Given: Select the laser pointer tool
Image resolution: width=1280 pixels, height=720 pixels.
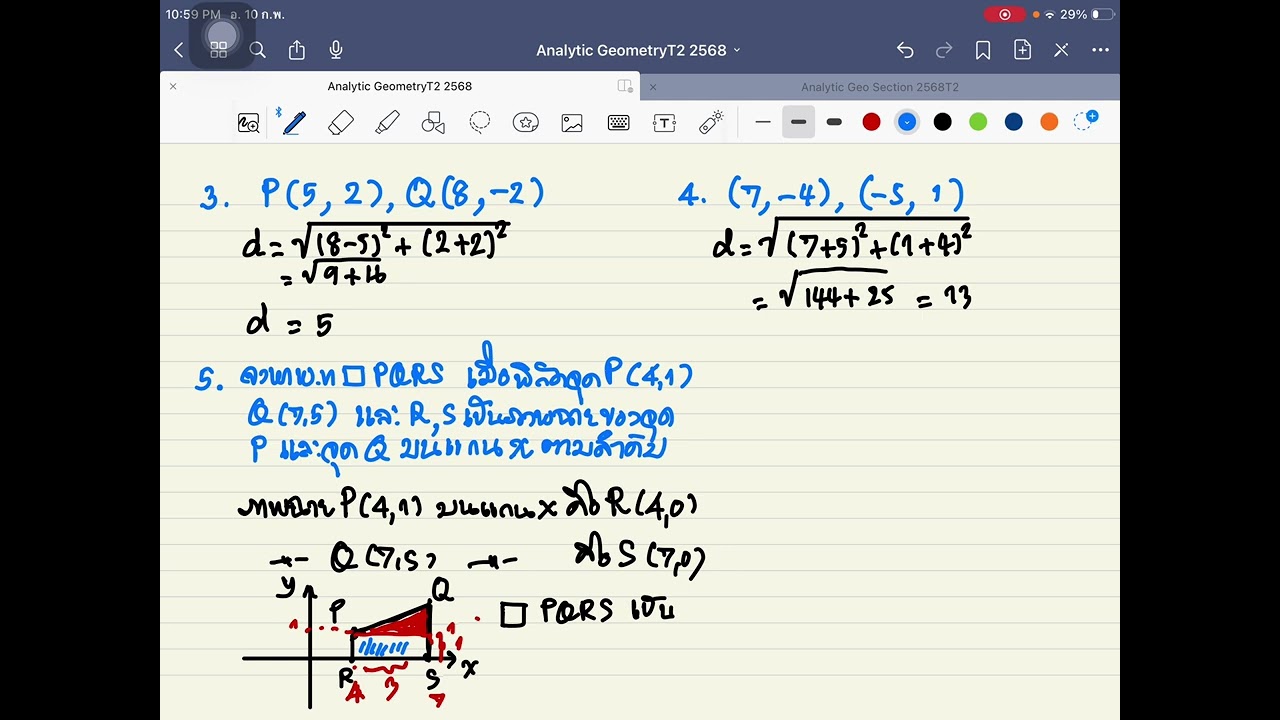Looking at the screenshot, I should click(711, 123).
